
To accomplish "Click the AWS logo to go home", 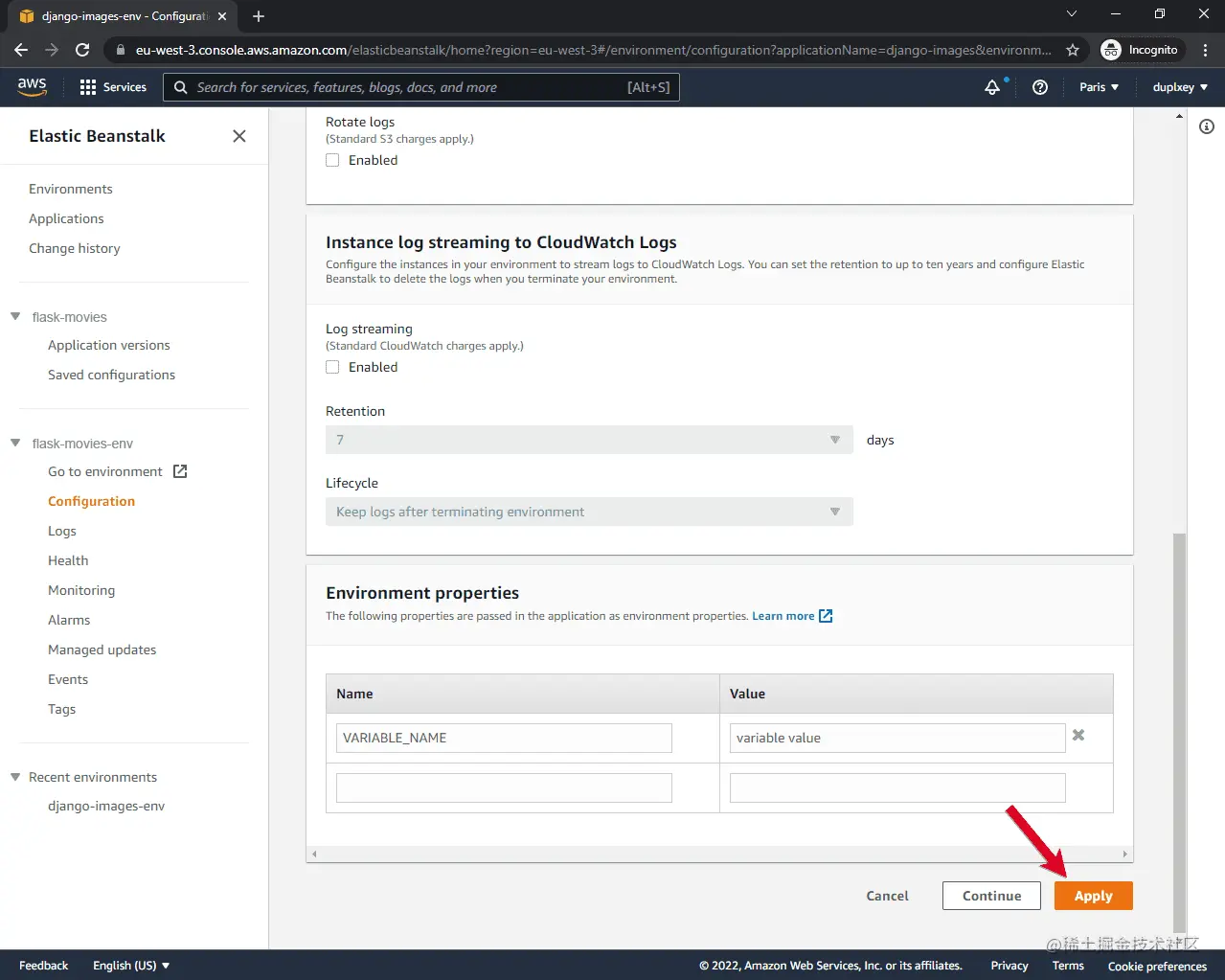I will click(32, 86).
